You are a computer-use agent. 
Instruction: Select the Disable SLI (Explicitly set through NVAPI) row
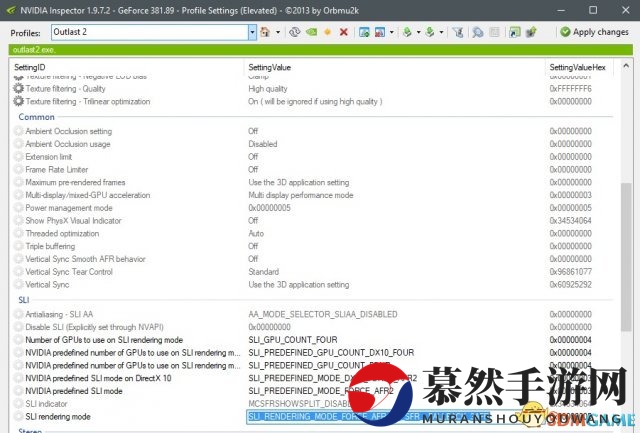pos(312,327)
